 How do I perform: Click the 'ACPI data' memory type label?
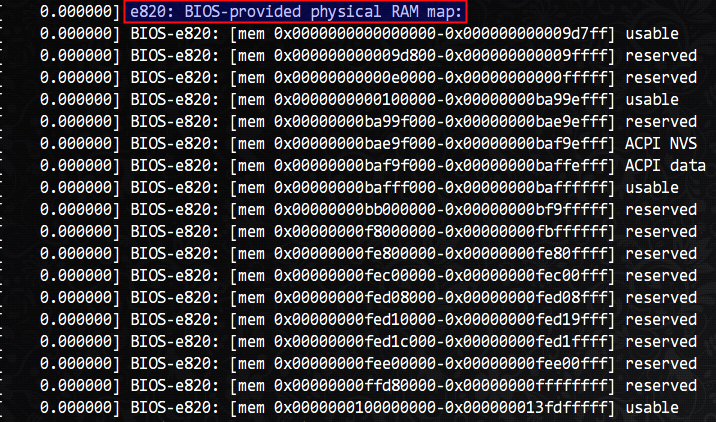pyautogui.click(x=665, y=165)
